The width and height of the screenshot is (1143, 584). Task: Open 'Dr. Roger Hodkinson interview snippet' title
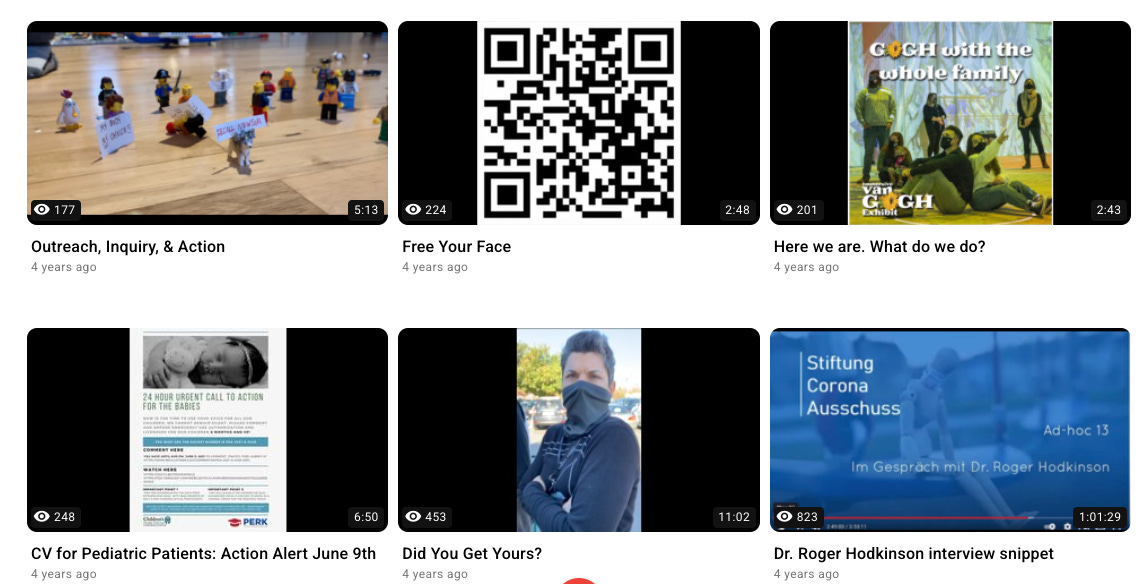tap(913, 553)
